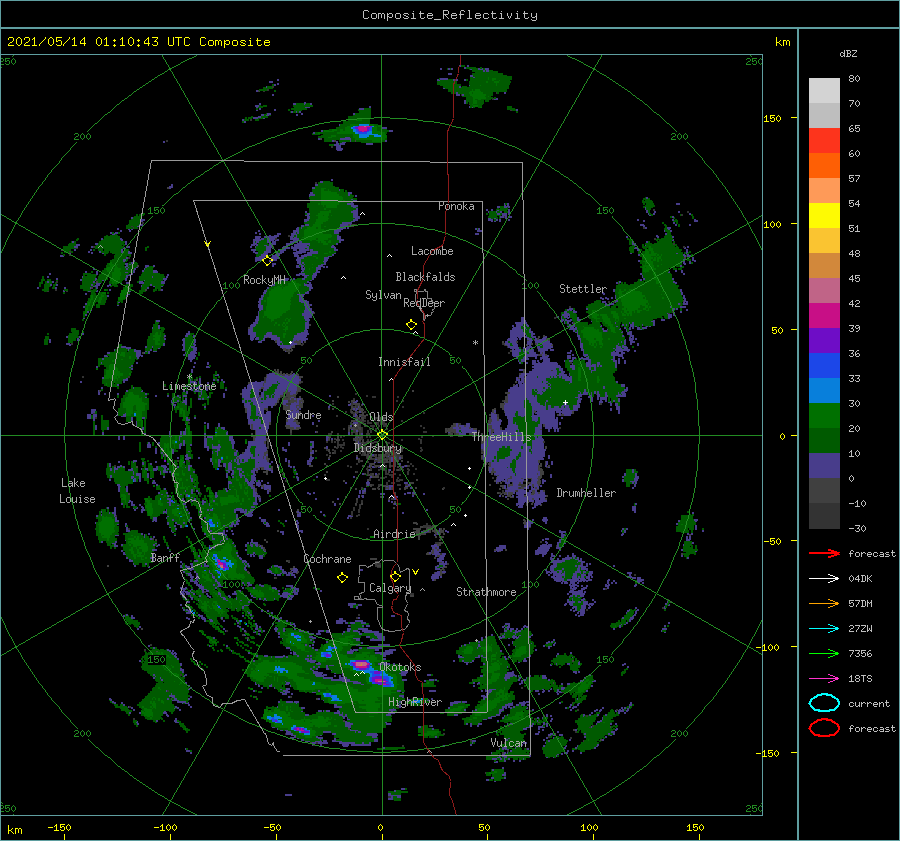The width and height of the screenshot is (900, 841).
Task: Click the bright yellow swatch in dBZ legend
Action: pos(824,216)
